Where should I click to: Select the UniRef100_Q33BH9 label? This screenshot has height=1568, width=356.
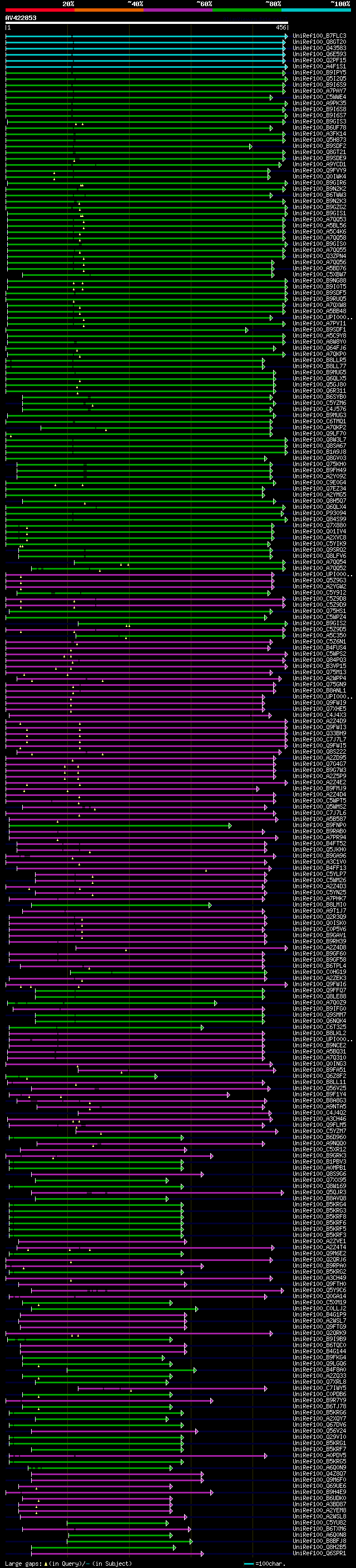tap(319, 734)
